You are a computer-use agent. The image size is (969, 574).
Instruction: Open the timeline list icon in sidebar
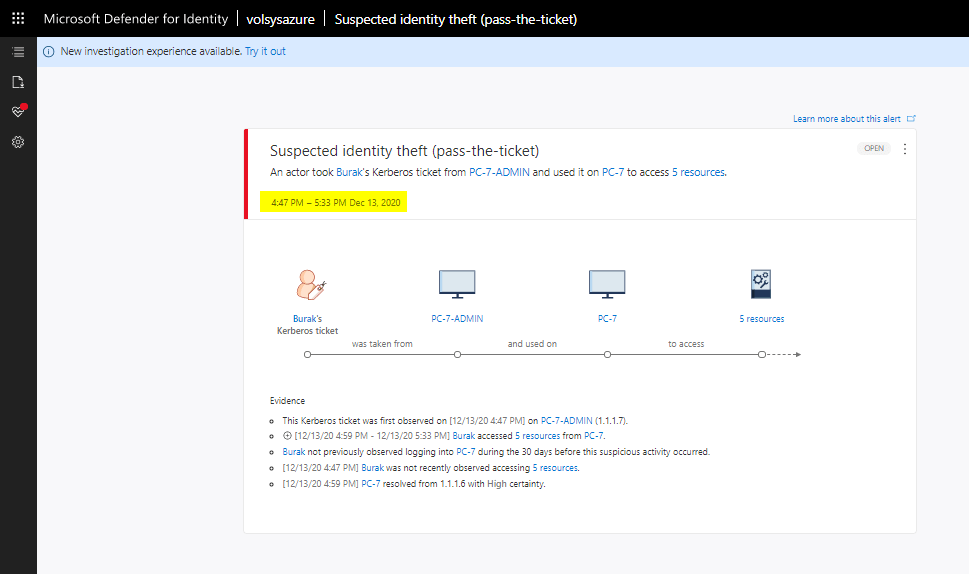click(x=18, y=52)
